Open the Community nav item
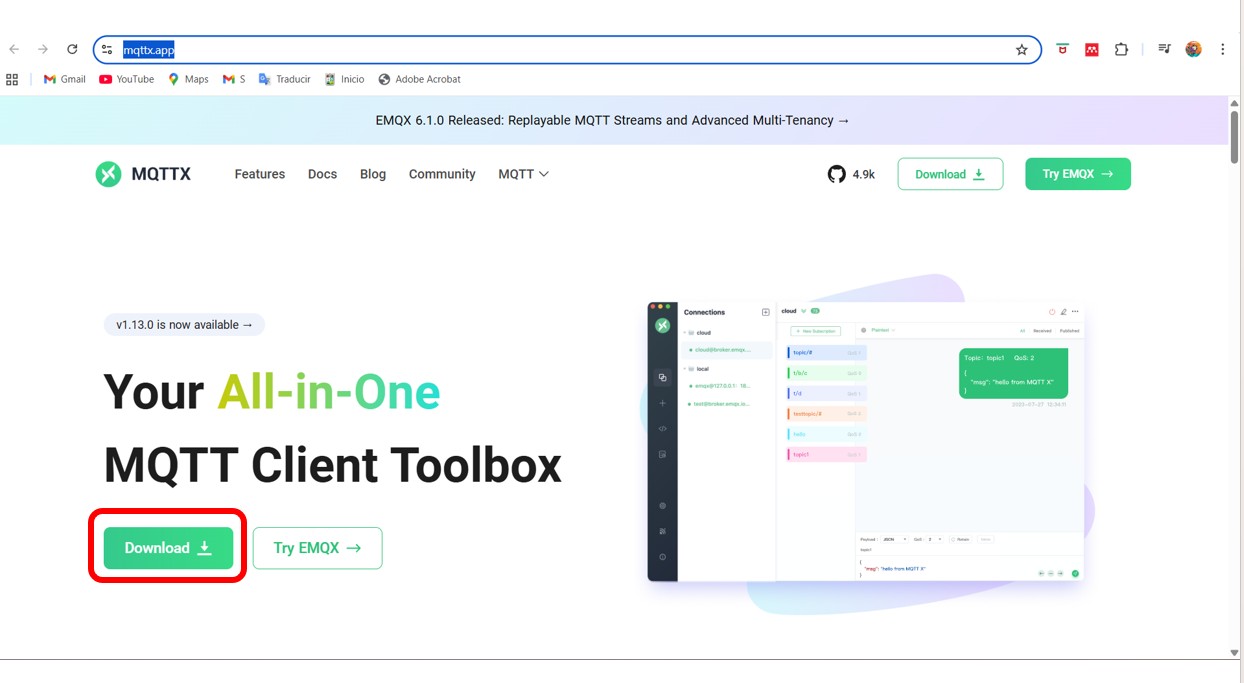Screen dimensions: 1244x683 click(442, 174)
